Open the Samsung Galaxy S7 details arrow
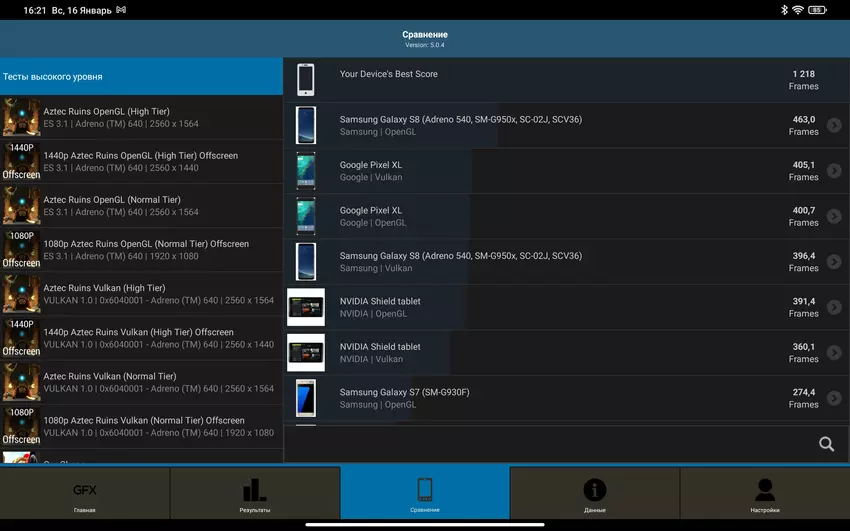The image size is (850, 531). coord(834,398)
